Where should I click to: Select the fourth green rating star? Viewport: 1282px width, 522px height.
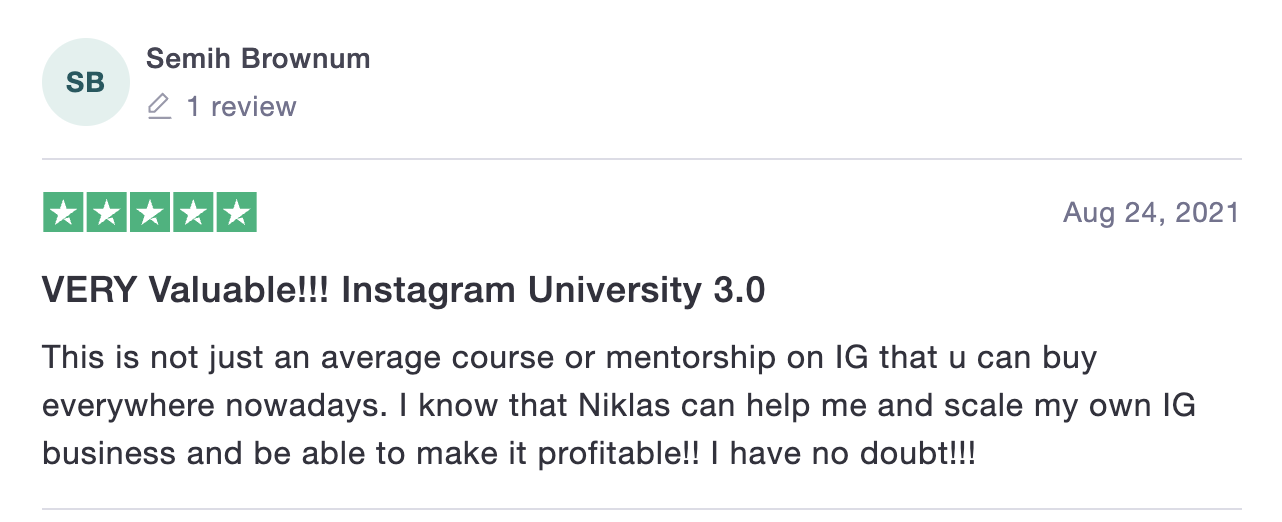(193, 213)
